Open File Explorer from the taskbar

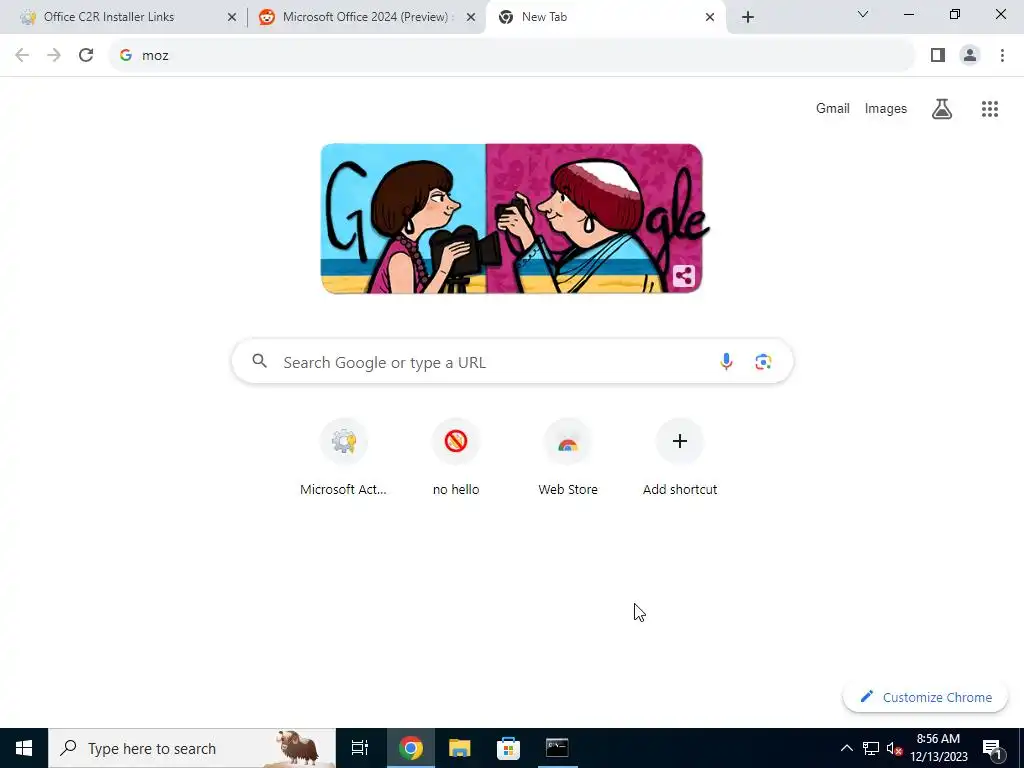tap(460, 748)
